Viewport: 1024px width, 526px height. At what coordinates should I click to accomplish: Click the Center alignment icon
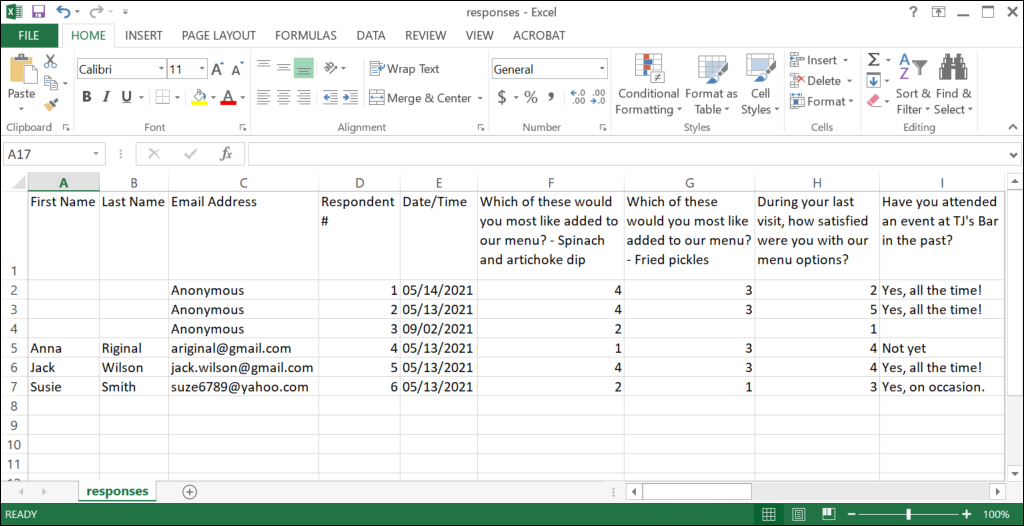(283, 97)
